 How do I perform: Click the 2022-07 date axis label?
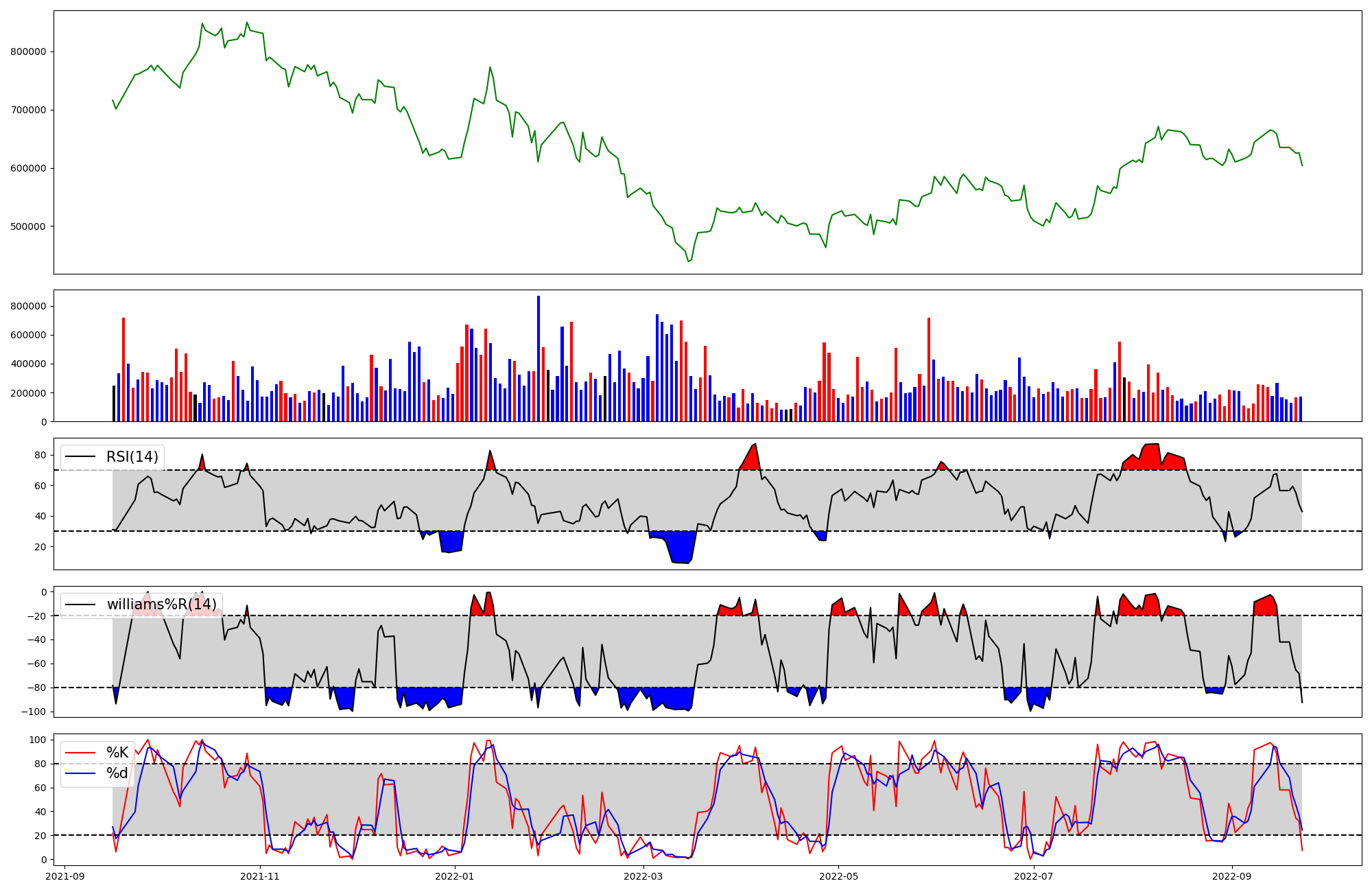(x=1033, y=876)
